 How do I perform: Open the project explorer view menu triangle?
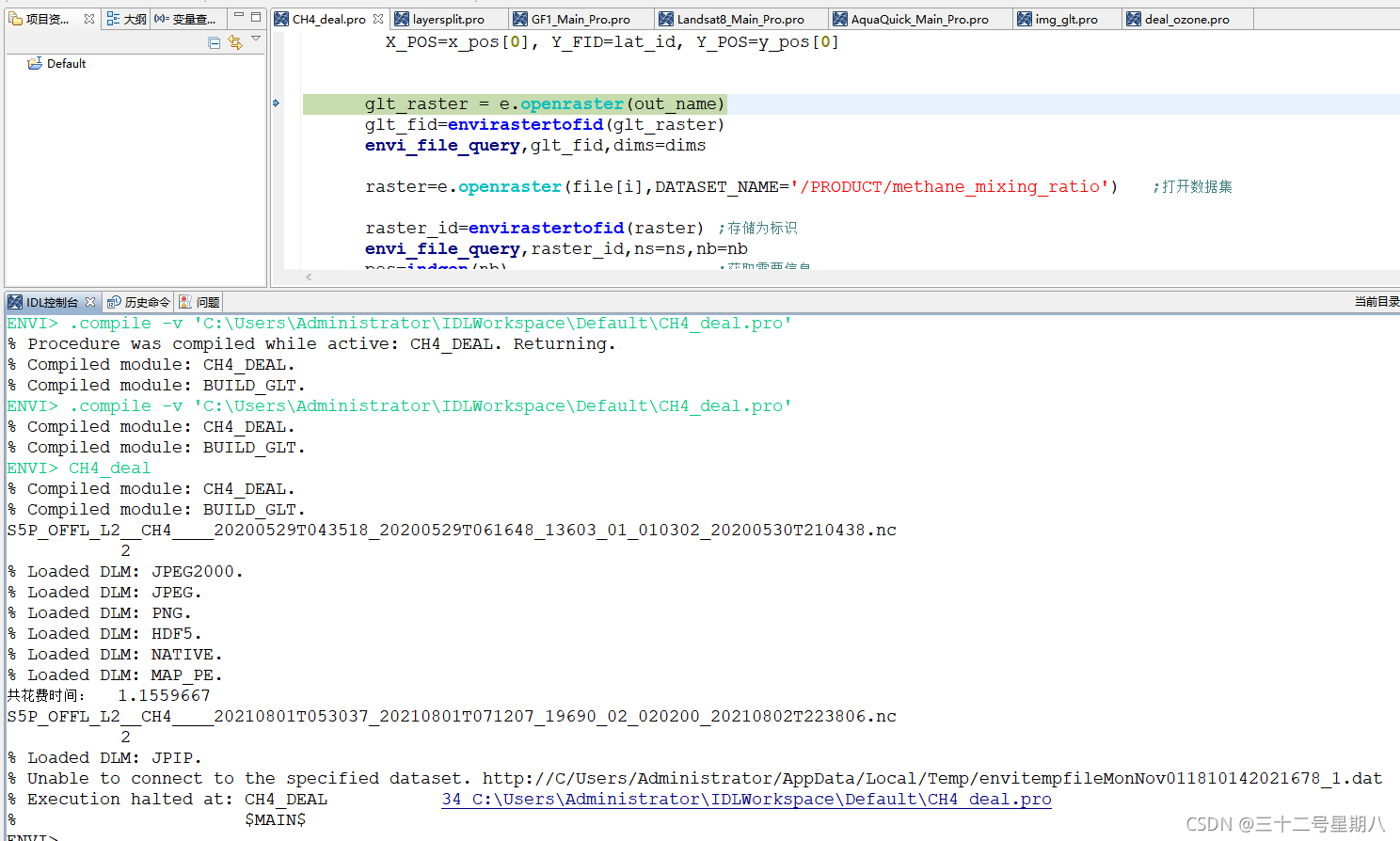tap(256, 39)
